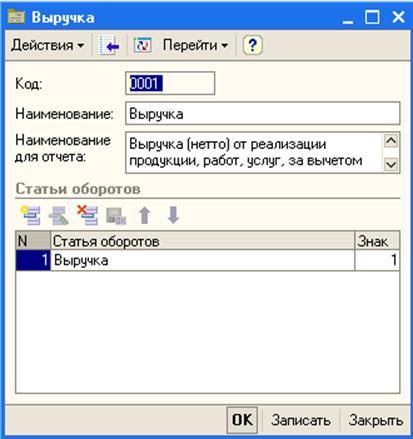Move the row up with up arrow
The height and width of the screenshot is (439, 413).
point(144,215)
